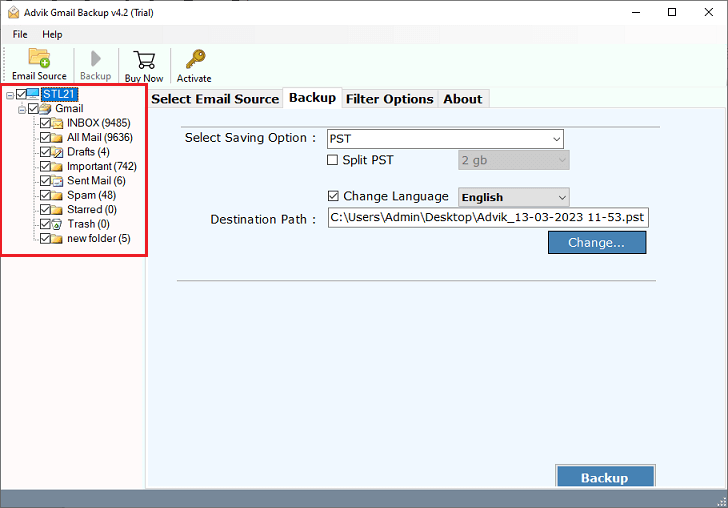728x508 pixels.
Task: Select INBOX (9485) tree row
Action: click(98, 123)
